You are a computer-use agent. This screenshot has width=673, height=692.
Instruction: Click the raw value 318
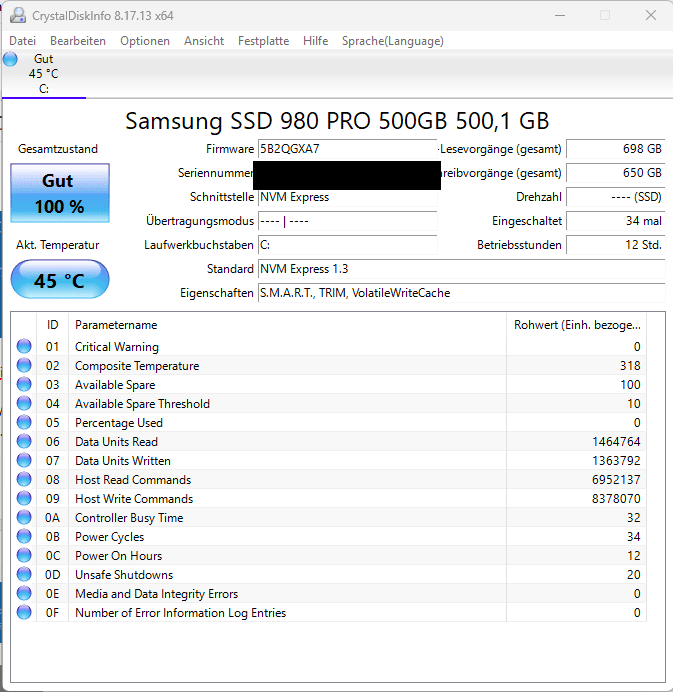[x=630, y=366]
